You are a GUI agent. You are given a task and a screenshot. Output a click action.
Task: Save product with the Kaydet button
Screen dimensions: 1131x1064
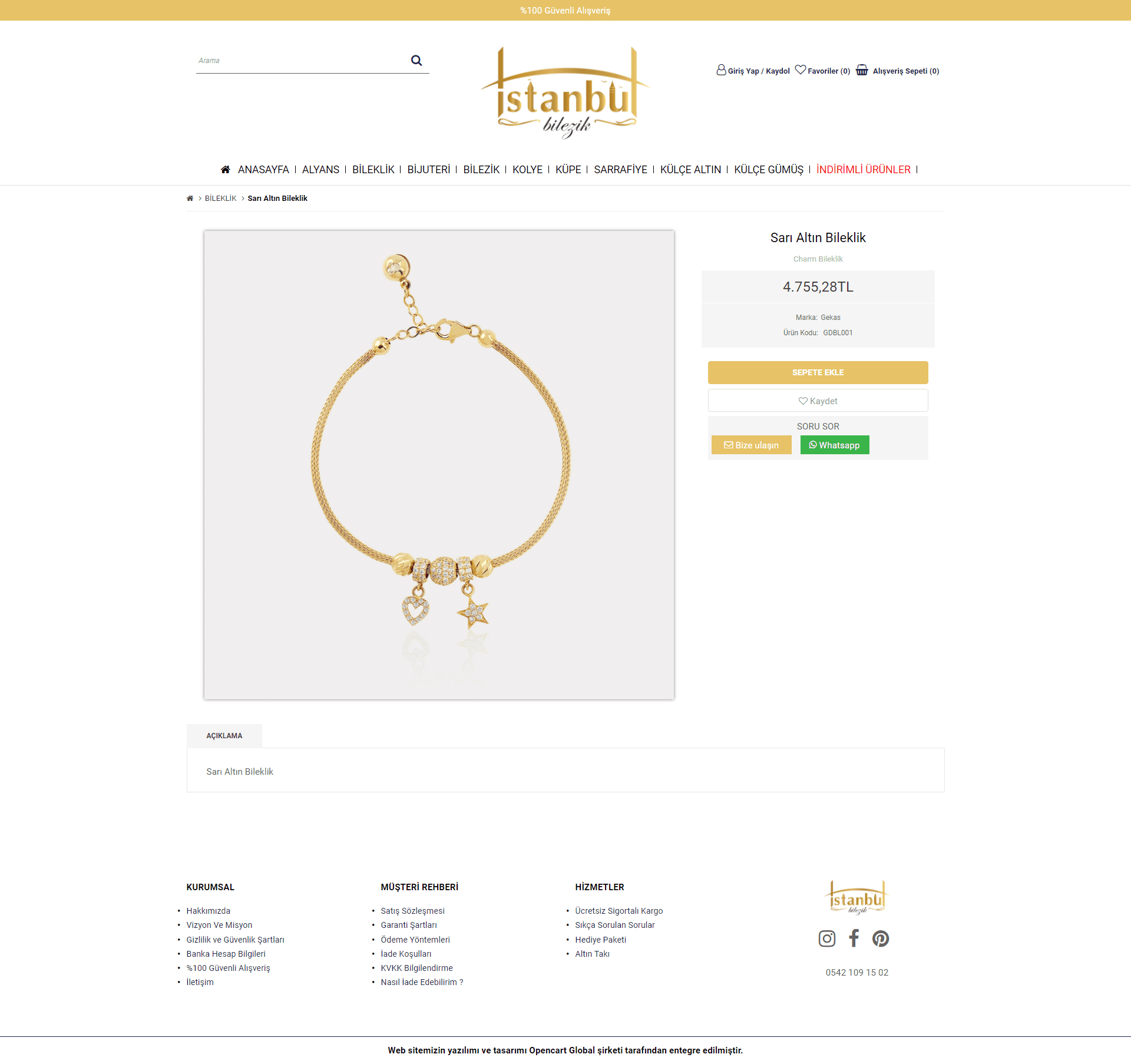[x=818, y=401]
